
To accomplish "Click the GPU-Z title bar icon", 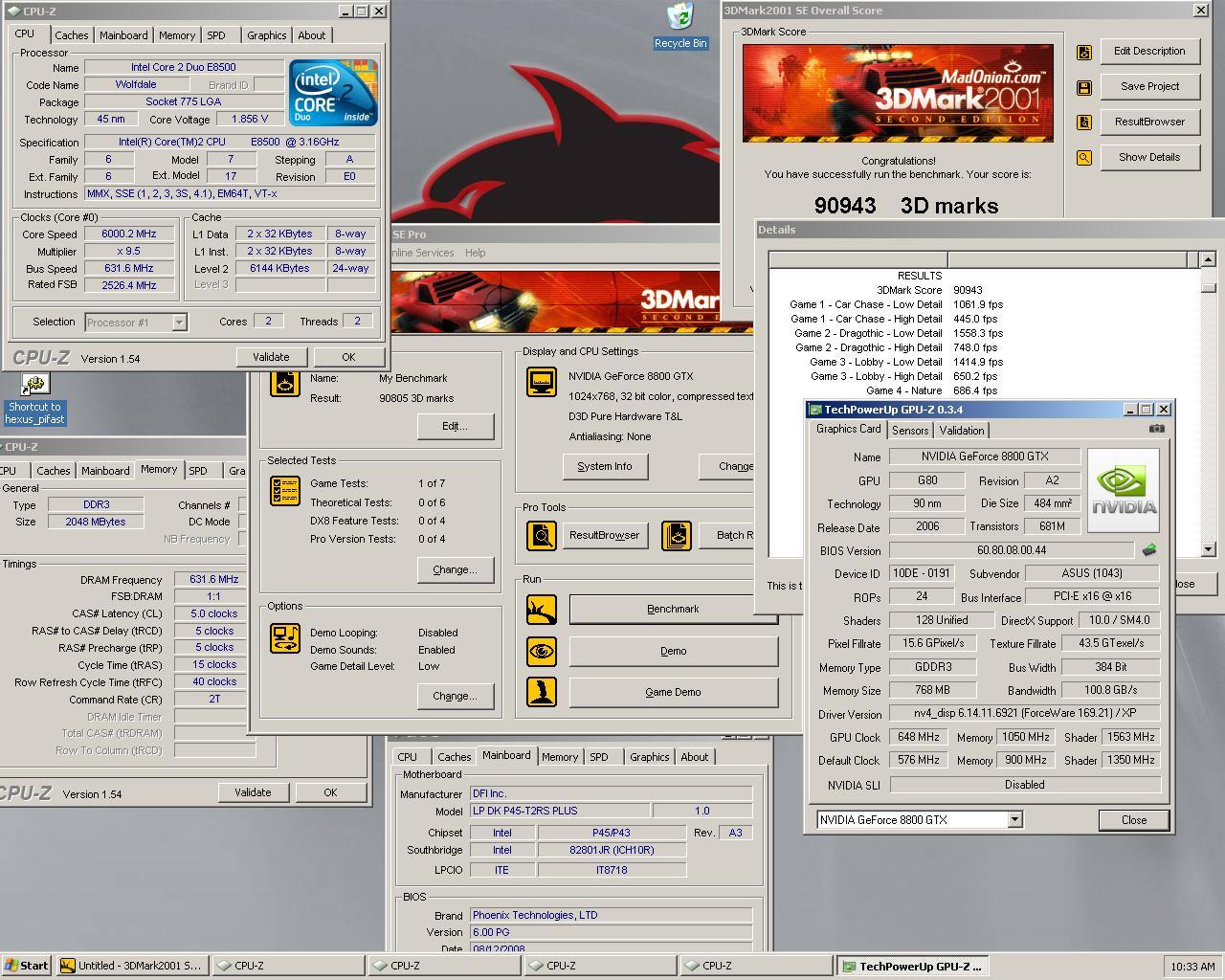I will point(815,410).
